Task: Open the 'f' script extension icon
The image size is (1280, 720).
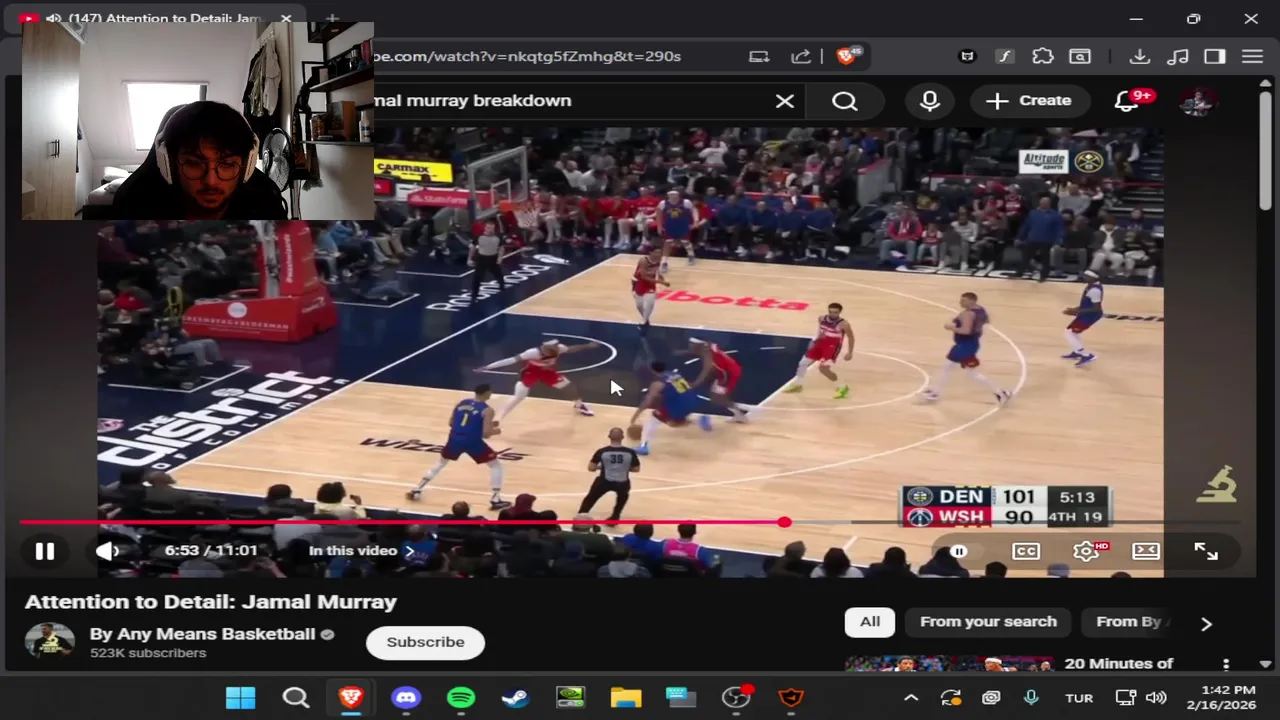Action: (1004, 57)
